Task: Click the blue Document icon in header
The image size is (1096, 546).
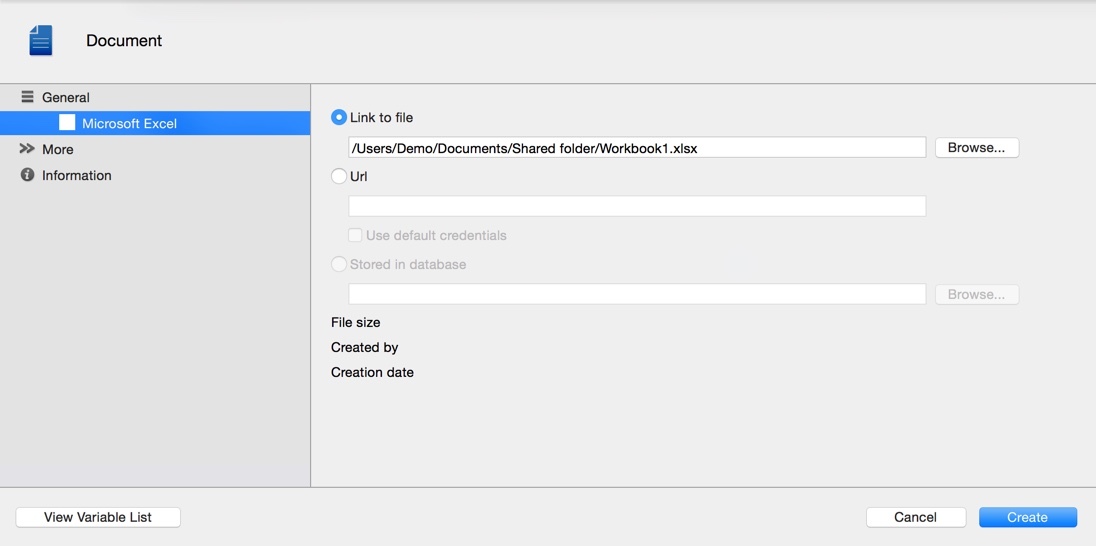Action: [41, 41]
